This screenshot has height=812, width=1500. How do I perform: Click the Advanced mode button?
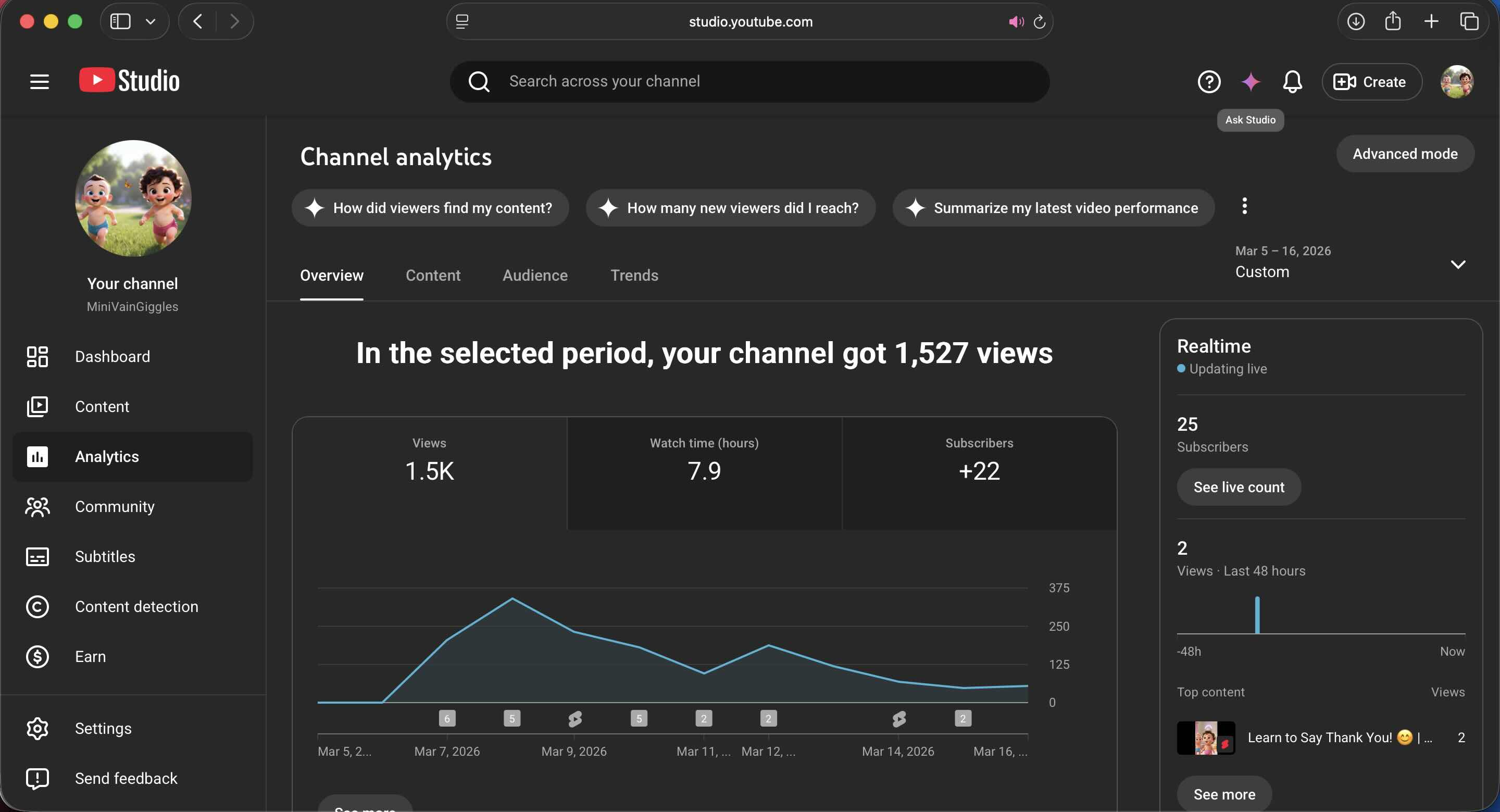1405,154
